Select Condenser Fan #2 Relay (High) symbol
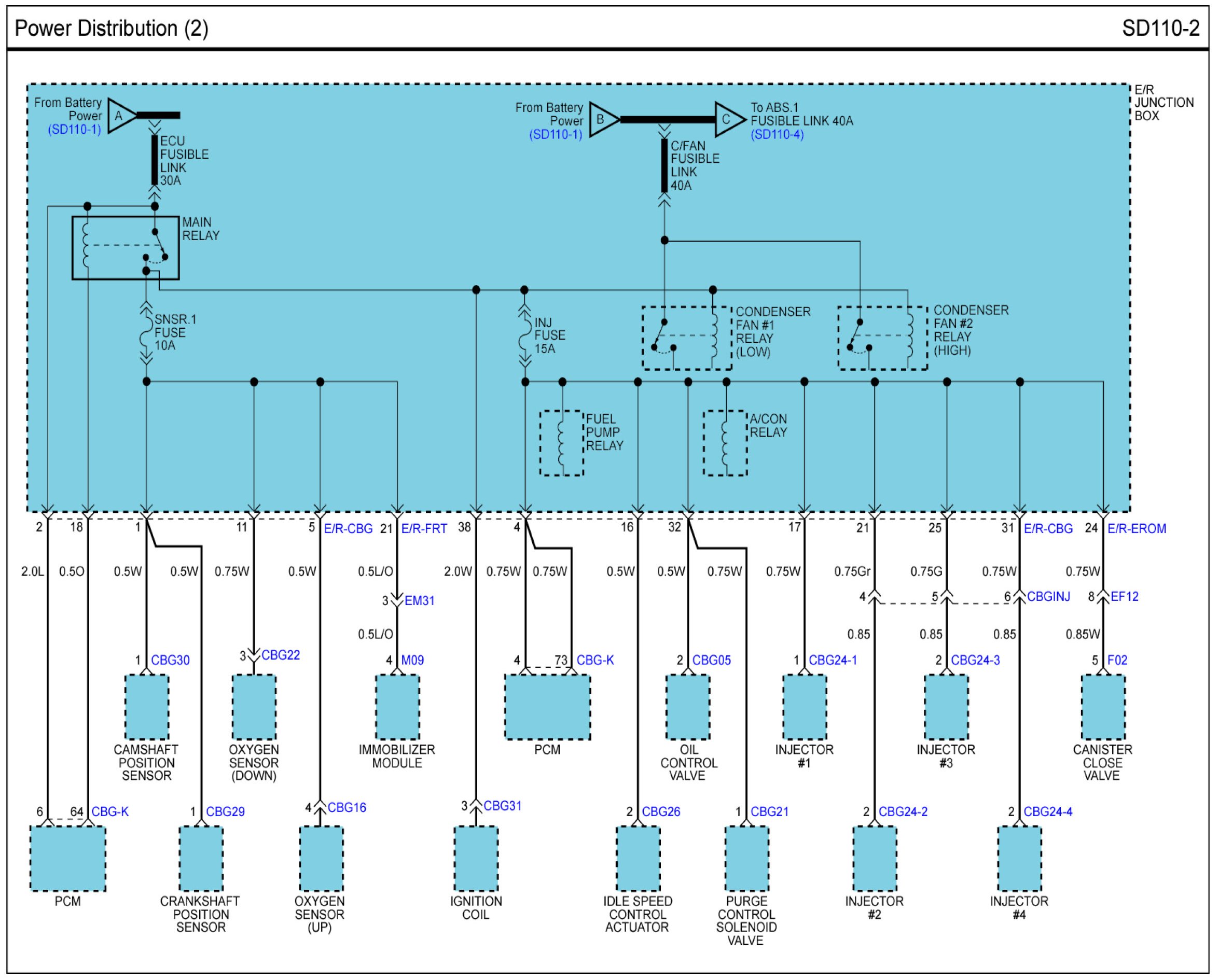Image resolution: width=1219 pixels, height=980 pixels. click(882, 338)
